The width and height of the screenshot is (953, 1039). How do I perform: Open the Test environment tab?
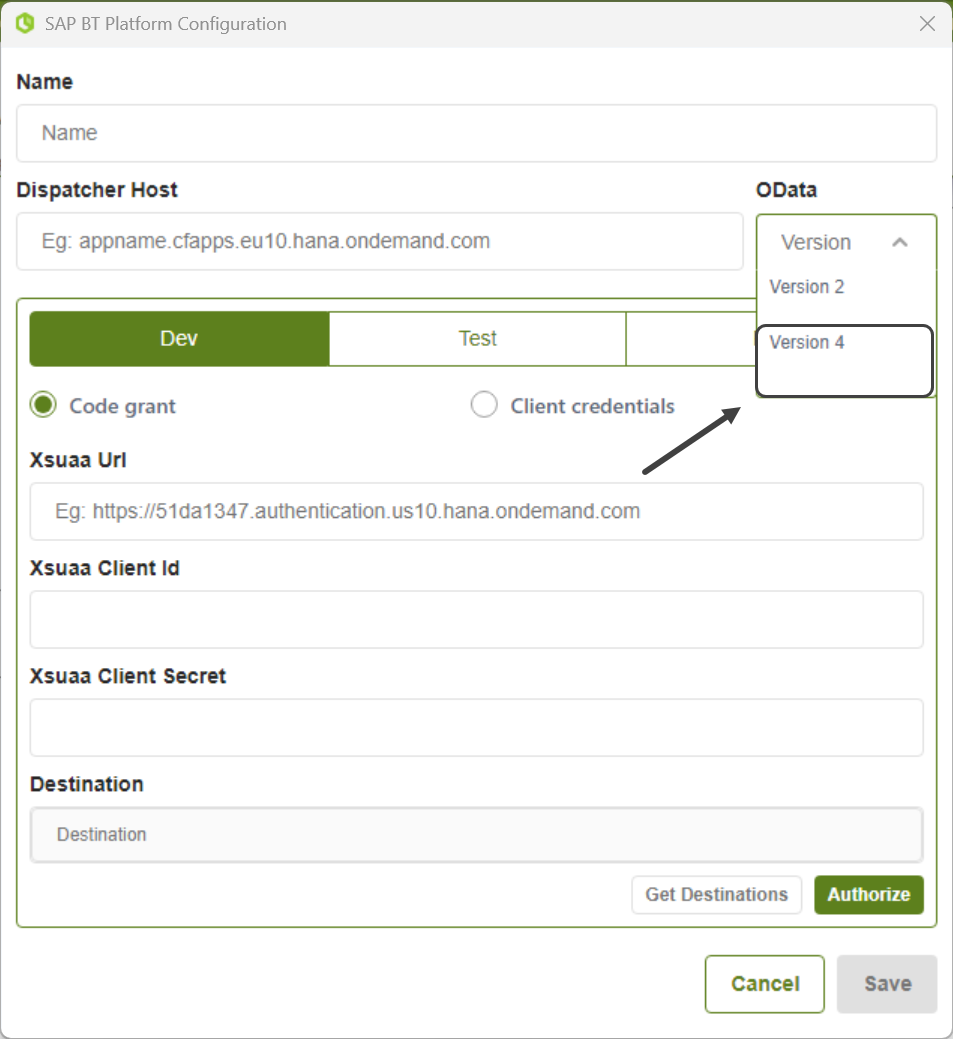tap(477, 339)
